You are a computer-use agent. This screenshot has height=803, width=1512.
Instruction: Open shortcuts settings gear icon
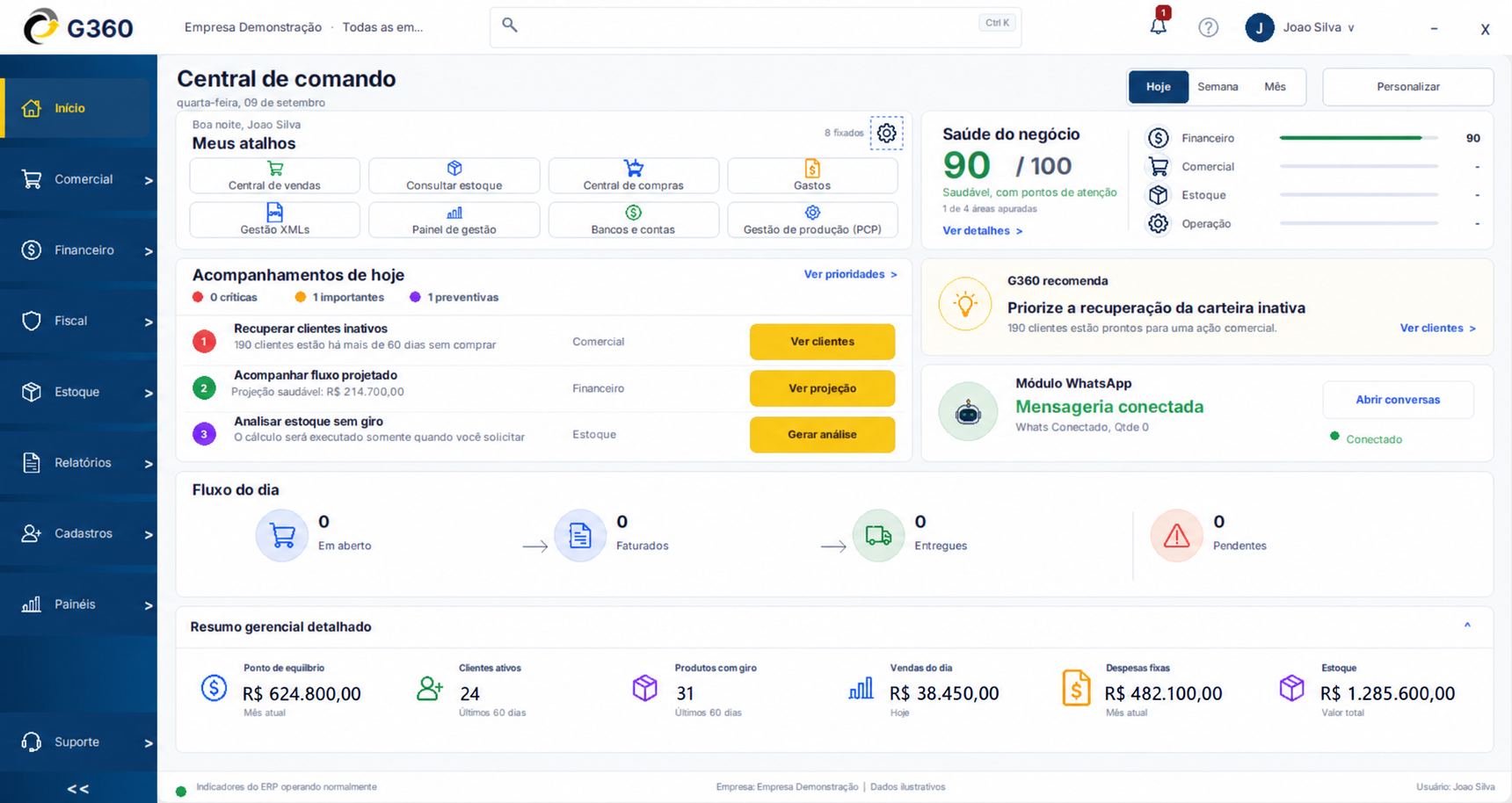point(886,133)
